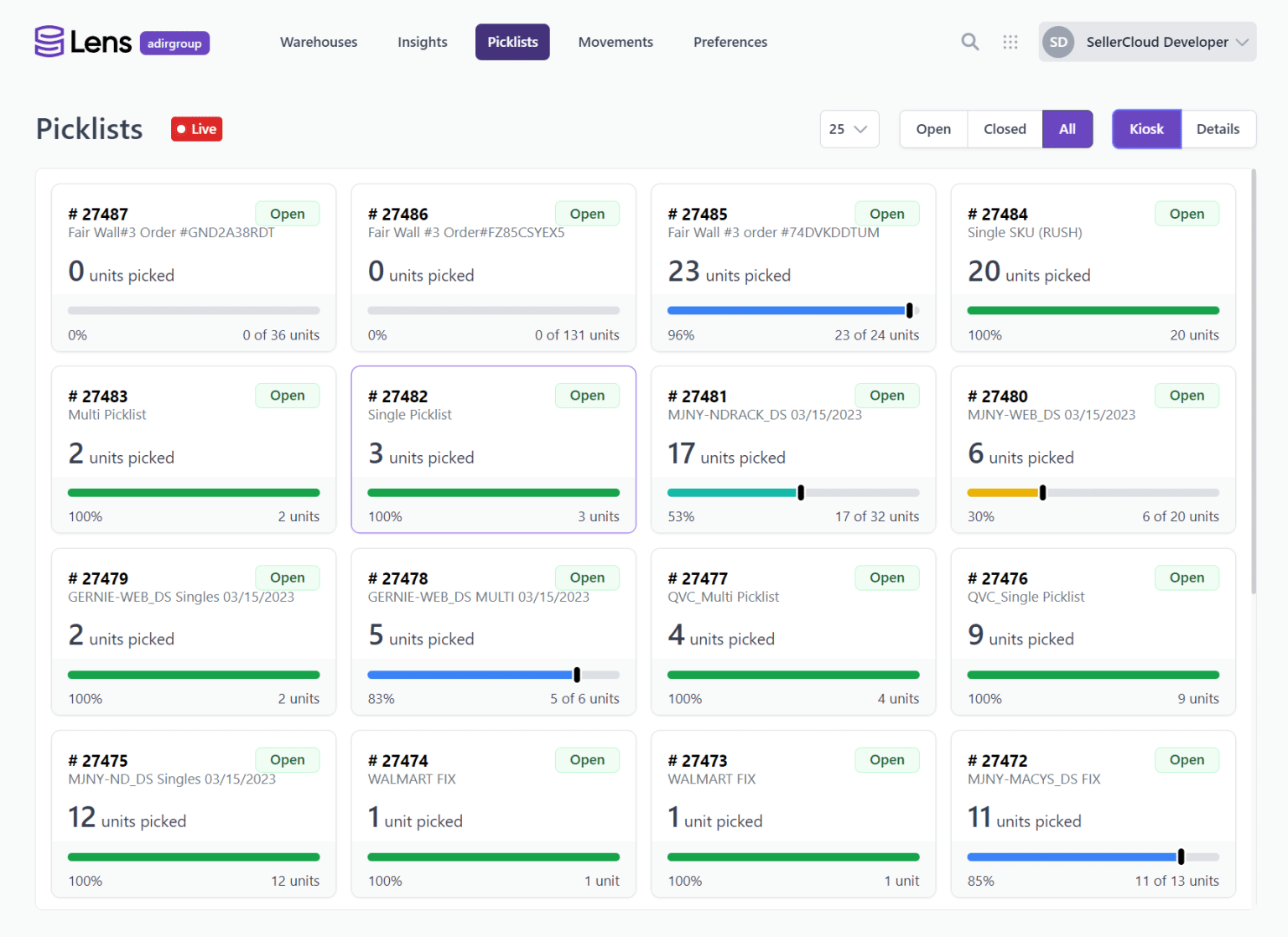Screen dimensions: 1288x937
Task: Open the search icon in header
Action: [969, 41]
